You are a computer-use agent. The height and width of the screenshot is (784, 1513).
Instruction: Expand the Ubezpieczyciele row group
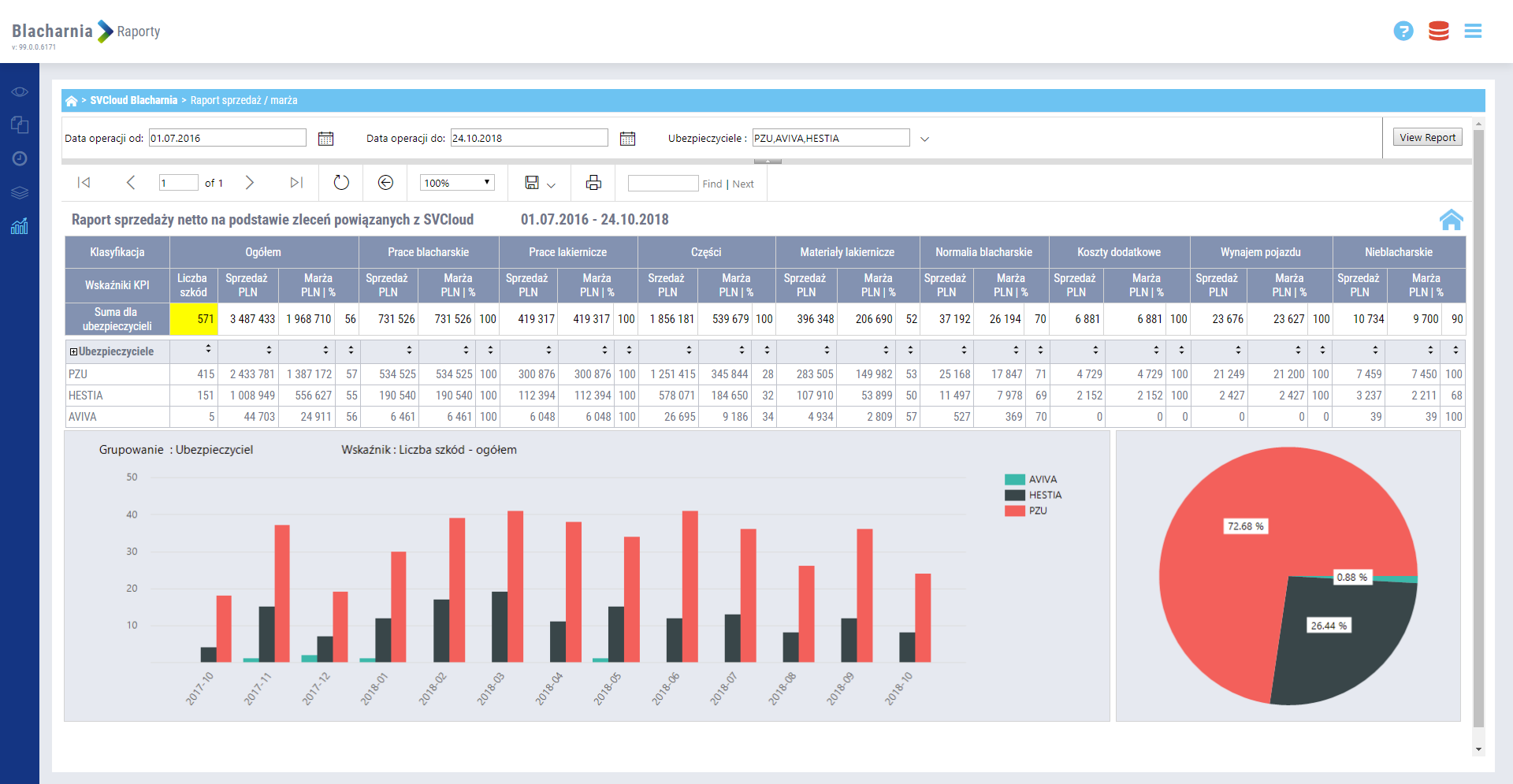tap(73, 352)
